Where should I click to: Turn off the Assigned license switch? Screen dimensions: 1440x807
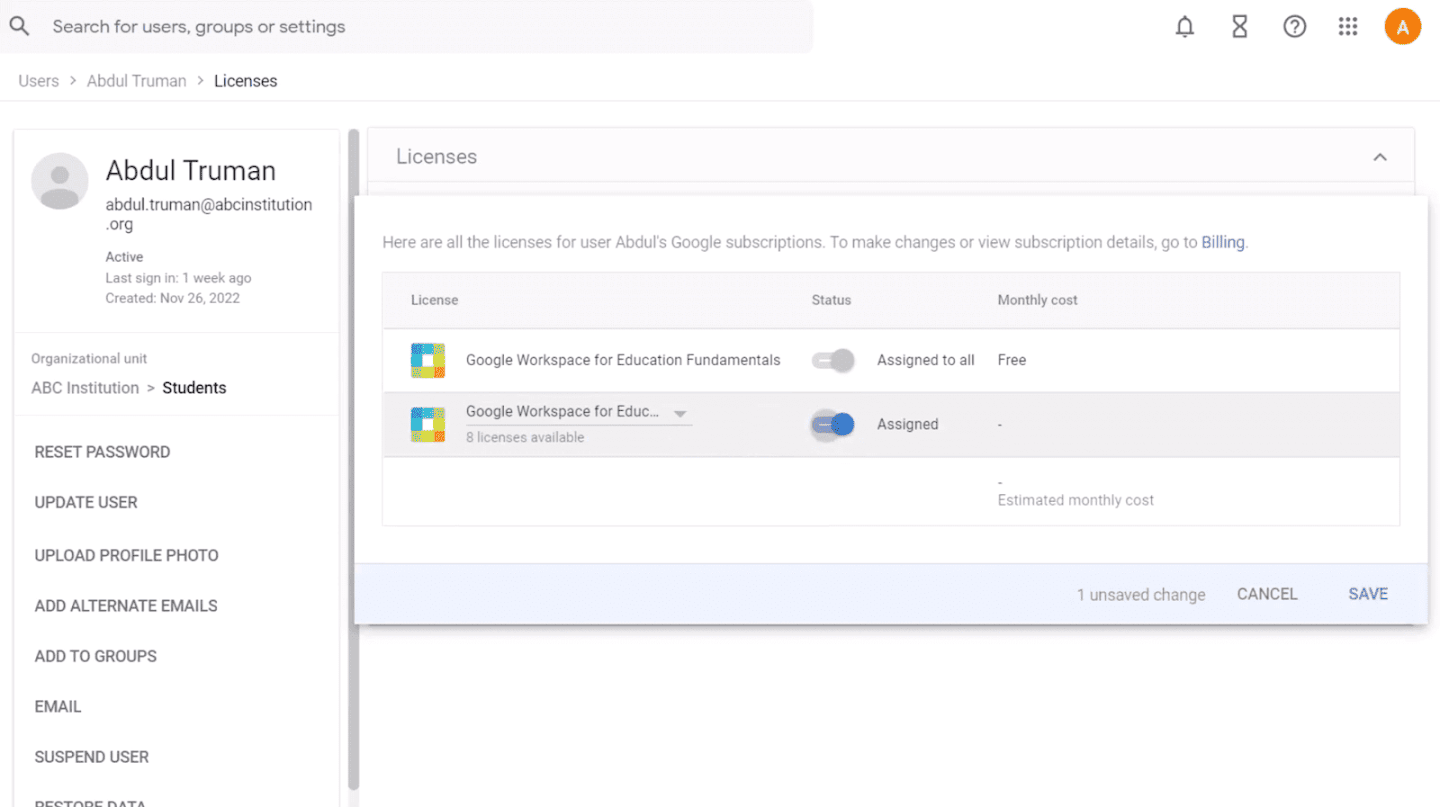click(833, 424)
